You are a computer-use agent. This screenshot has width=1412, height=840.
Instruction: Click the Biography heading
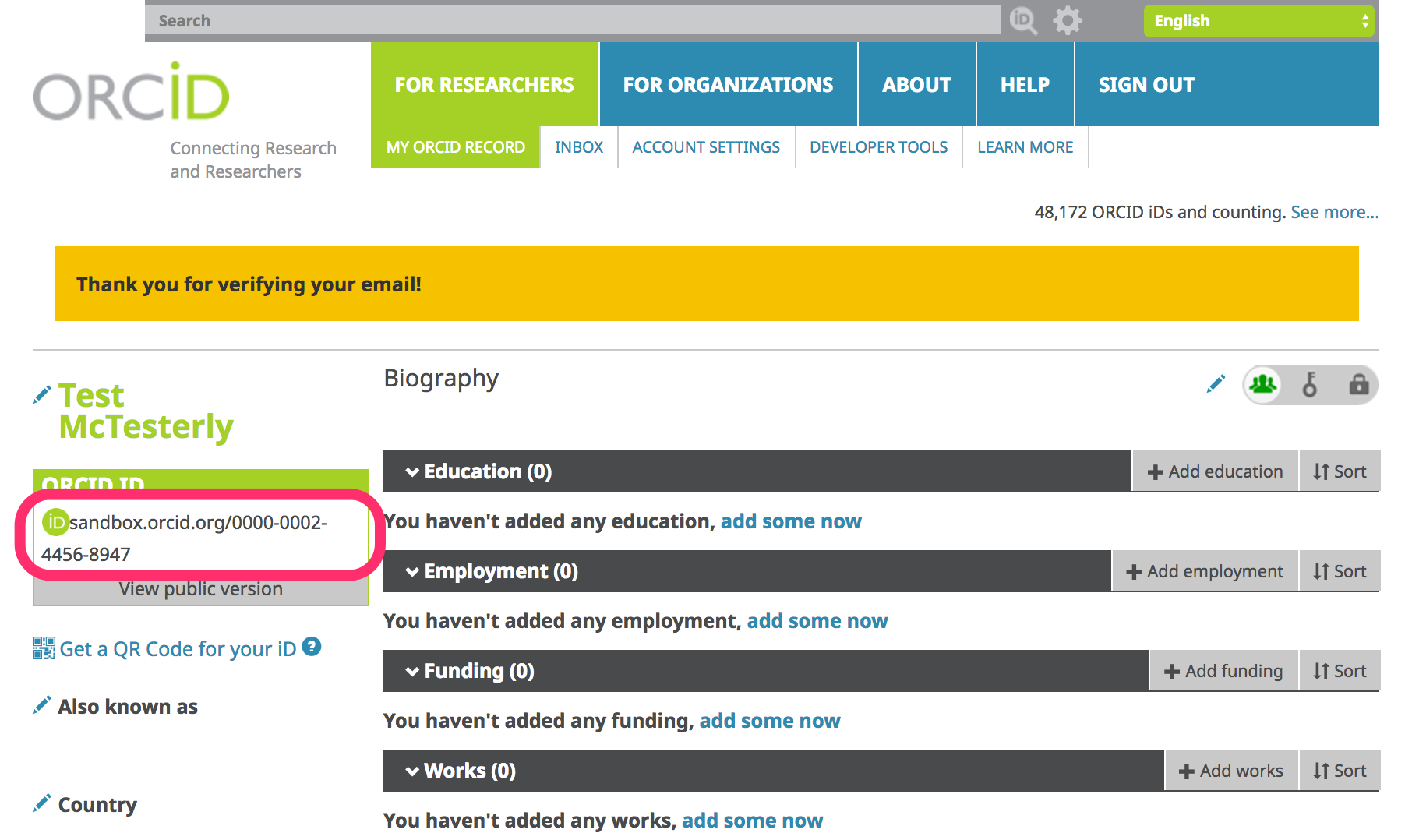(441, 379)
